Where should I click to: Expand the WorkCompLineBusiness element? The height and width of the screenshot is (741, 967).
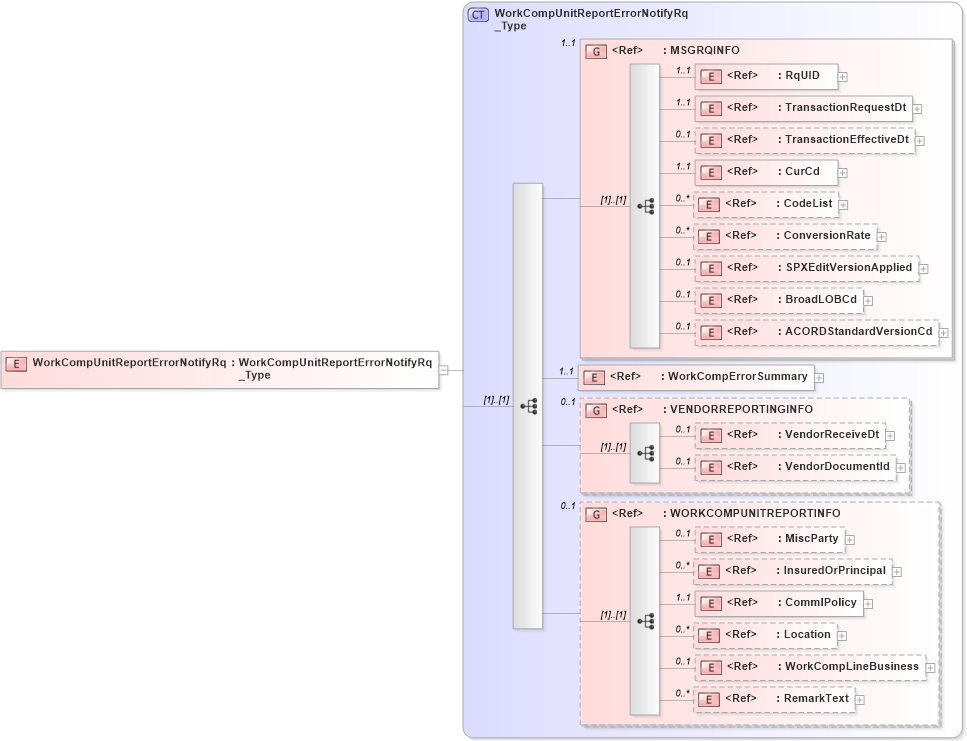click(x=930, y=666)
